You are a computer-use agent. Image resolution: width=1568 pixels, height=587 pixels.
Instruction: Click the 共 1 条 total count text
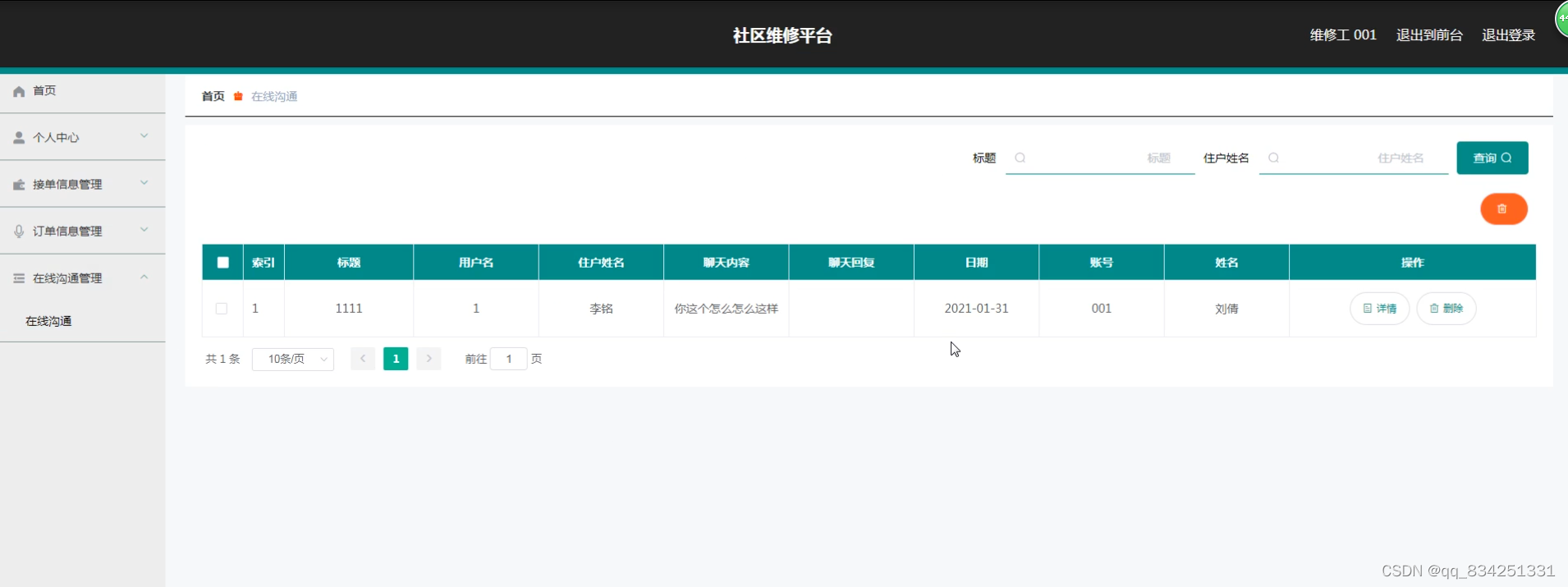[222, 359]
